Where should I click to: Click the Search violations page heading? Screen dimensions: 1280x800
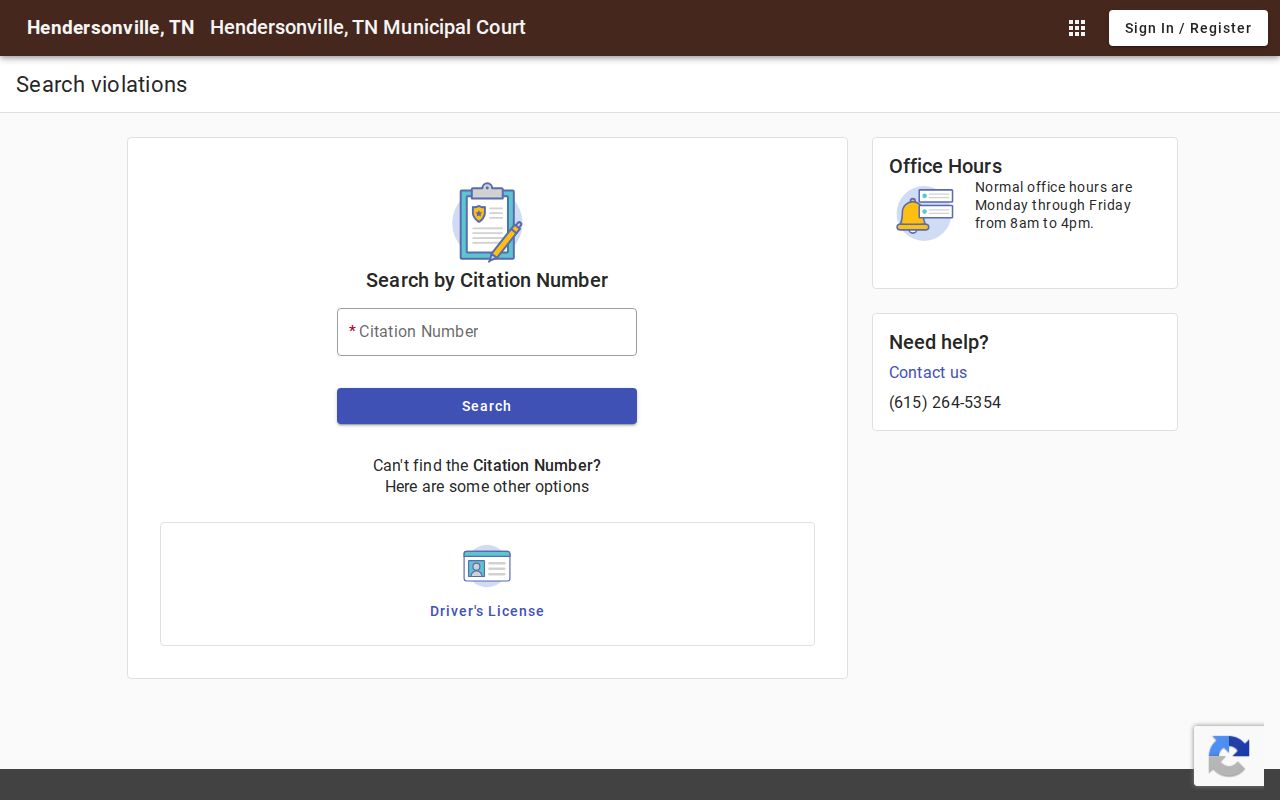pyautogui.click(x=102, y=84)
